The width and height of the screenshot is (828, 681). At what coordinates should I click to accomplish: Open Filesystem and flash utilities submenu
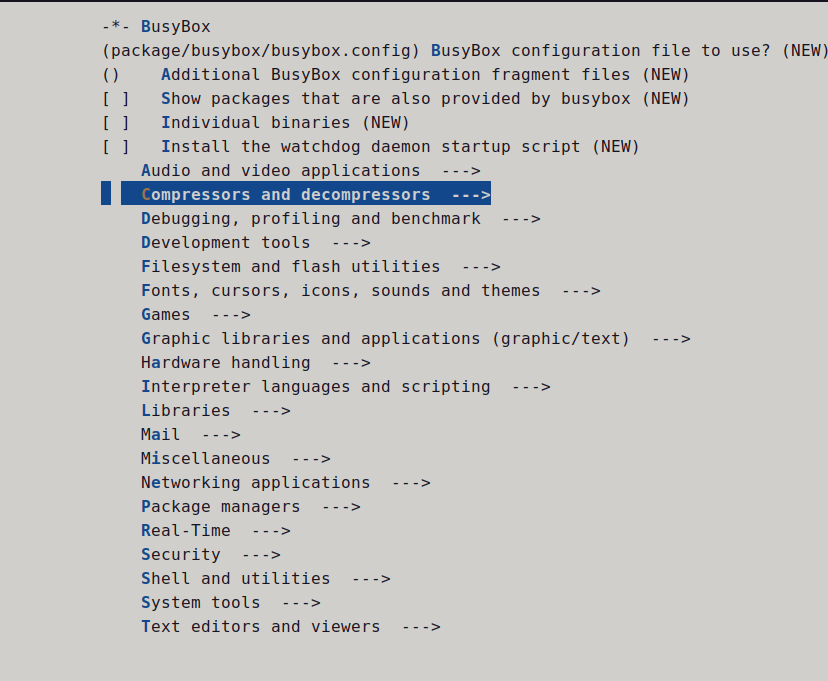click(321, 267)
